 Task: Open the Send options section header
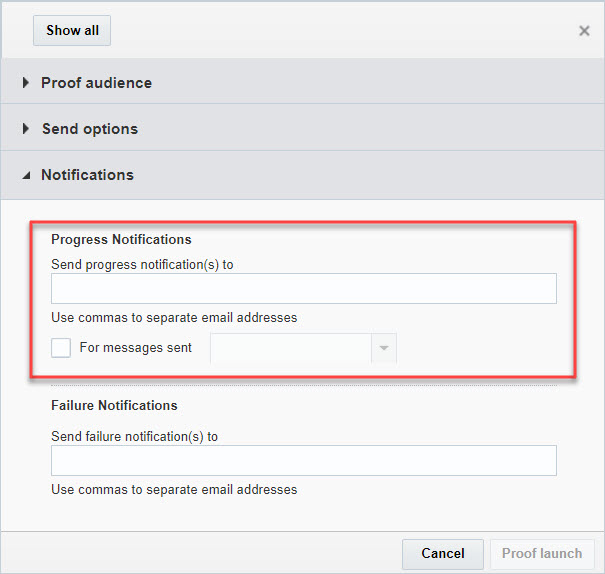90,129
